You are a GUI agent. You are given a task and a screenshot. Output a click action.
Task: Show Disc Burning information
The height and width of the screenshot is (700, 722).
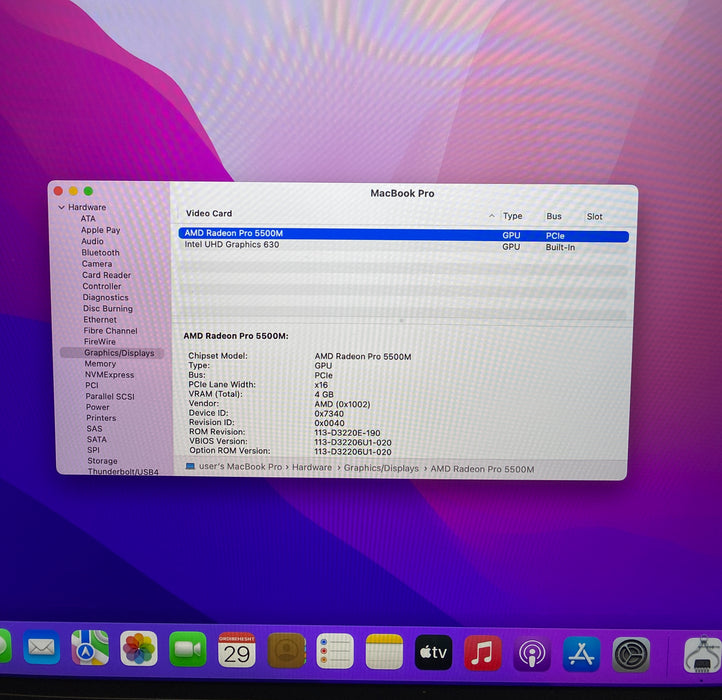click(108, 309)
